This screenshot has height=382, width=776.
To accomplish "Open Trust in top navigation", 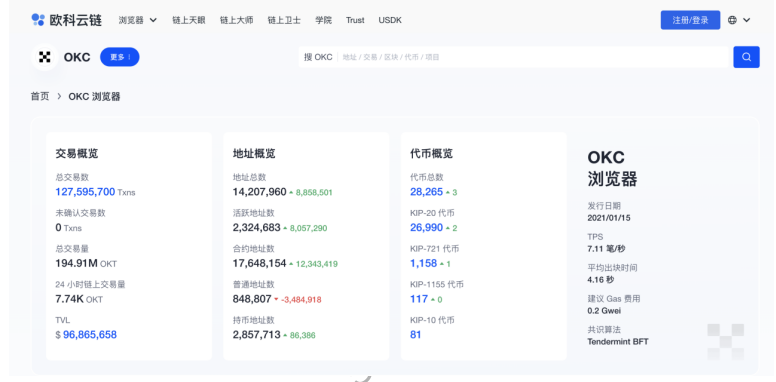I will [355, 20].
